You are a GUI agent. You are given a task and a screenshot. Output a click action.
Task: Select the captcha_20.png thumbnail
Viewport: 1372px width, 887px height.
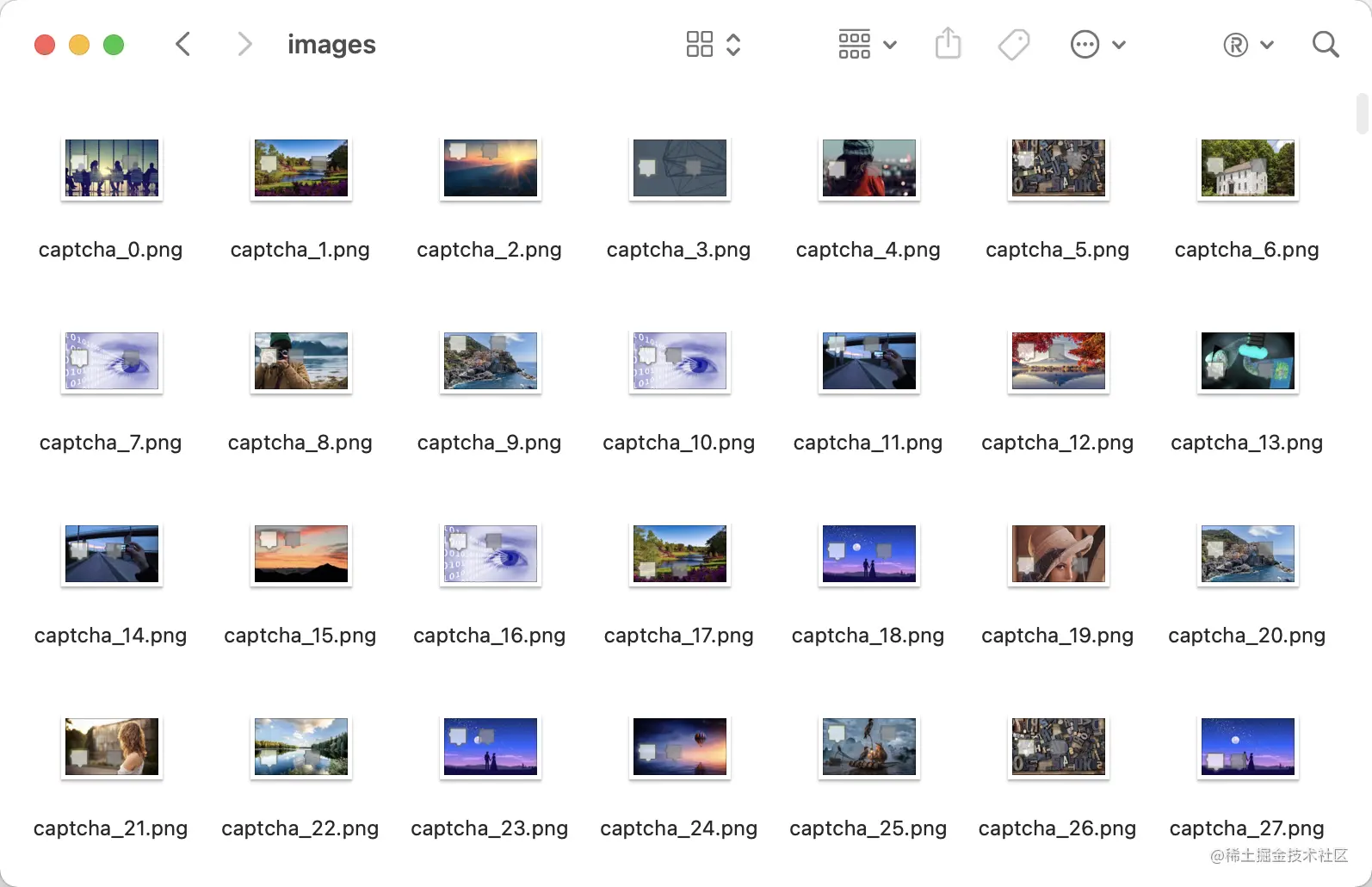pyautogui.click(x=1248, y=554)
